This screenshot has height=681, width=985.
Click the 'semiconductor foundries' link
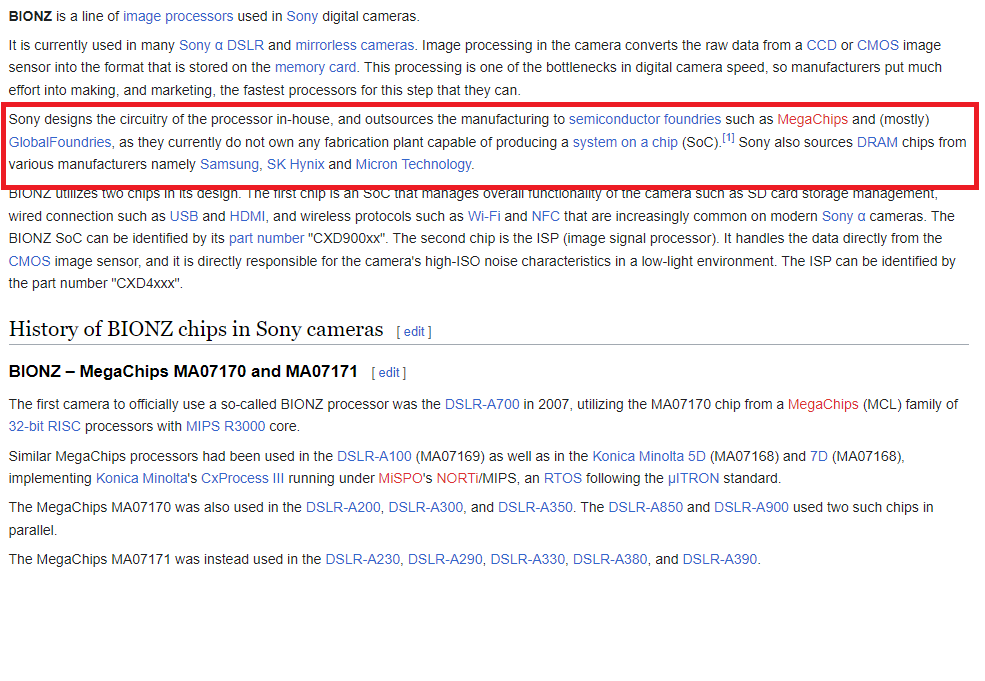(x=645, y=119)
